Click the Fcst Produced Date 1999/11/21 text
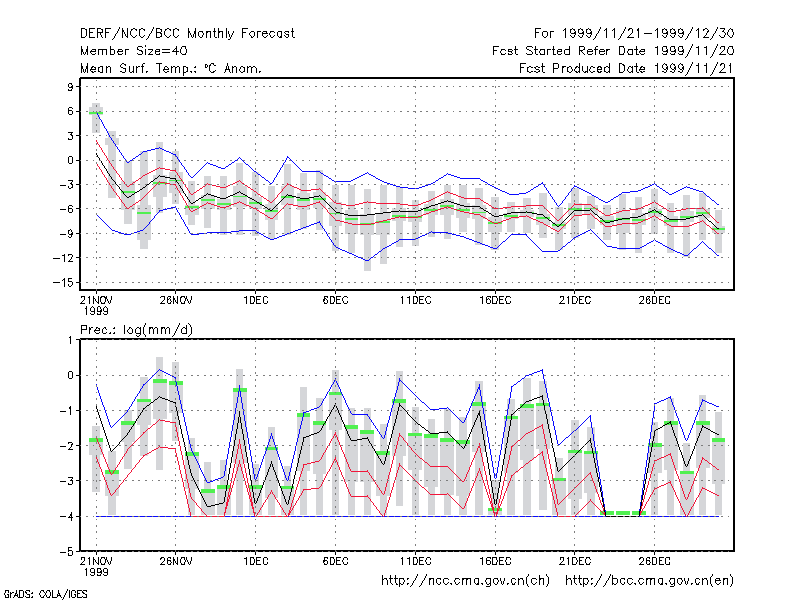This screenshot has height=600, width=800. [627, 68]
